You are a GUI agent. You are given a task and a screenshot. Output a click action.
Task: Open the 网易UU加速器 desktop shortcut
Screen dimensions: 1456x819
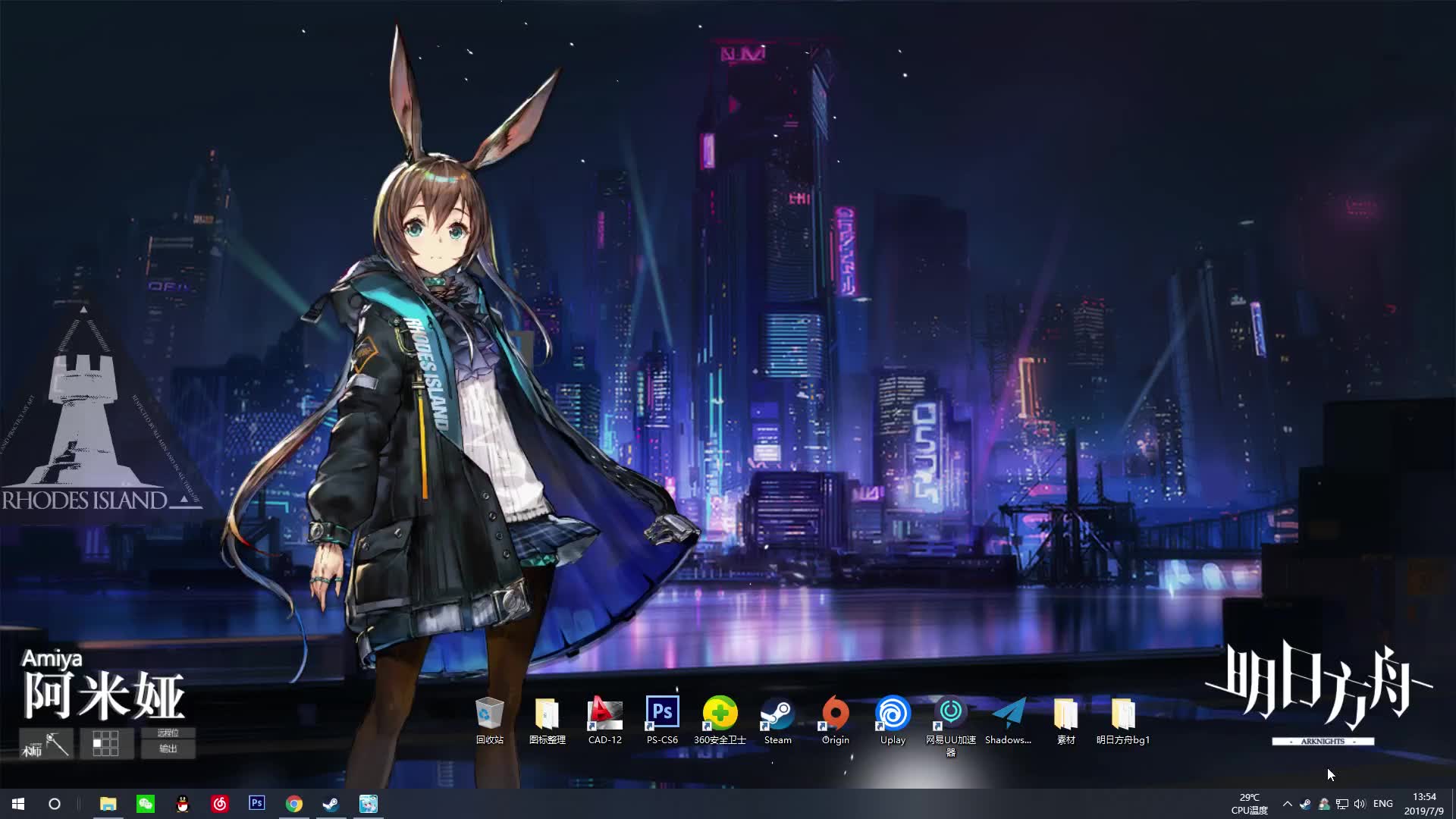click(950, 726)
